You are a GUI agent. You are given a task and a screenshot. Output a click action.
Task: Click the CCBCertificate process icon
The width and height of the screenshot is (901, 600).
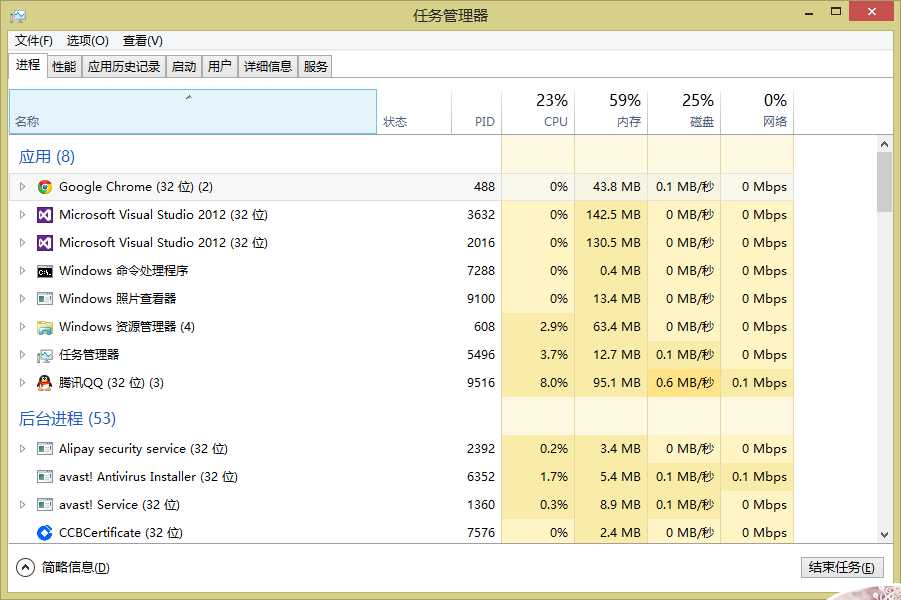coord(44,533)
